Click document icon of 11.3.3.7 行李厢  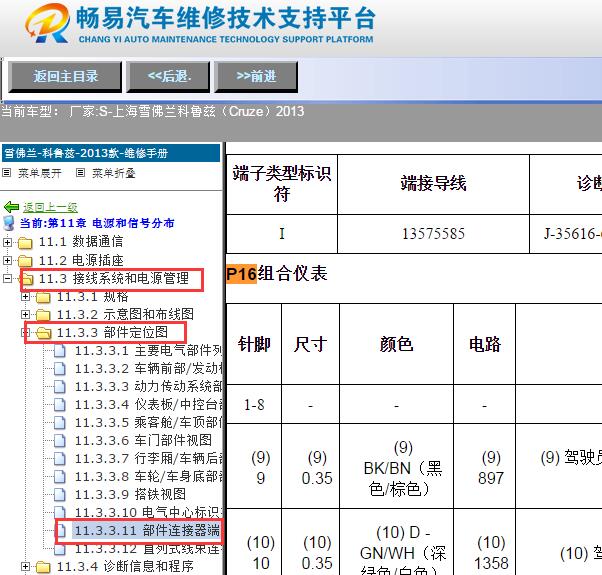60,459
